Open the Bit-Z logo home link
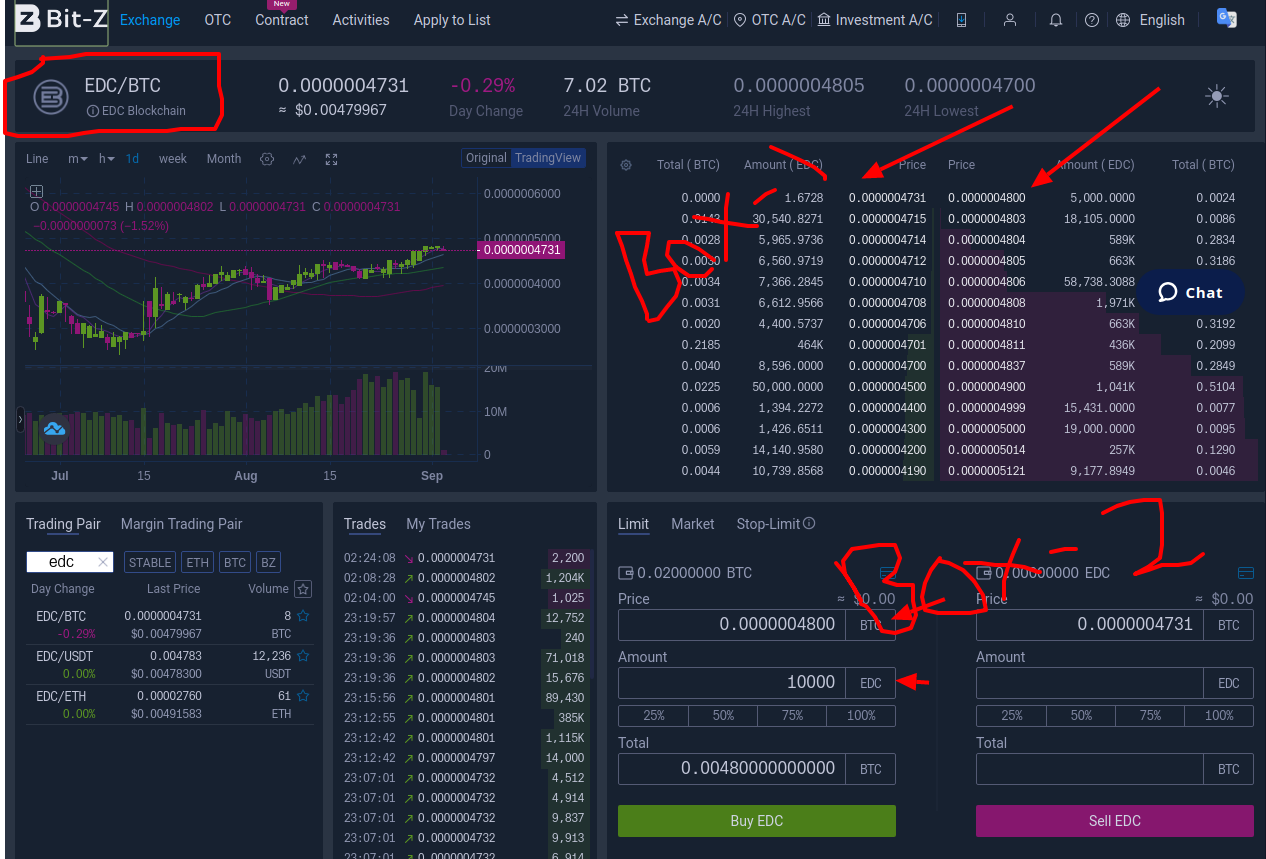This screenshot has width=1266, height=859. [62, 19]
